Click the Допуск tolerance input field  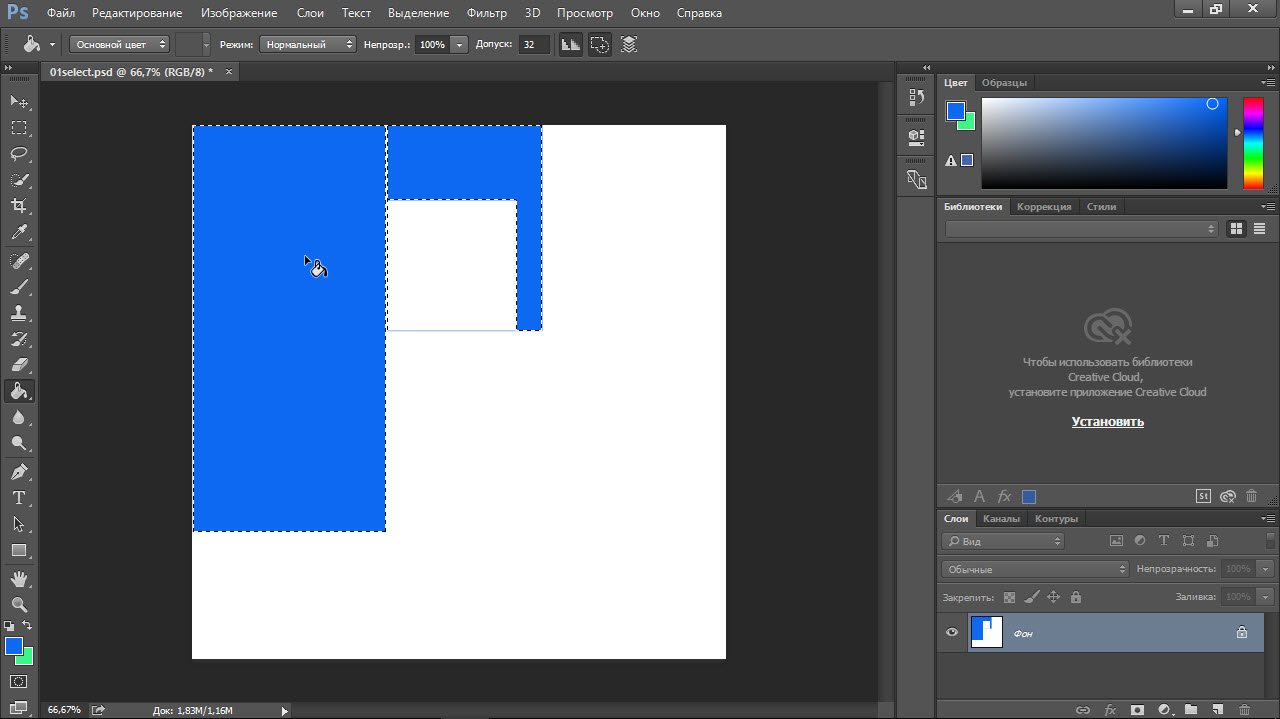[x=534, y=45]
